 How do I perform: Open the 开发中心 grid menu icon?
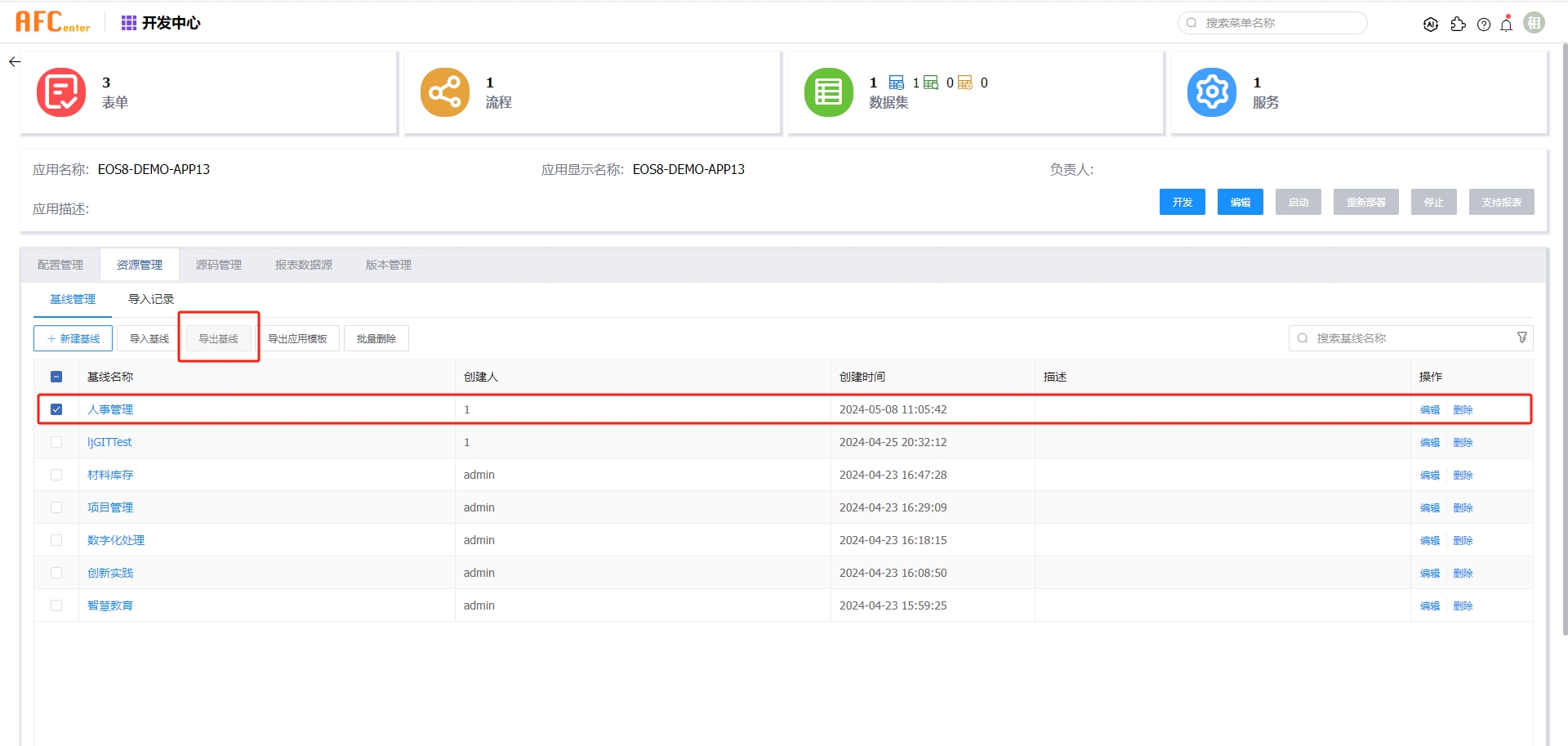click(129, 23)
